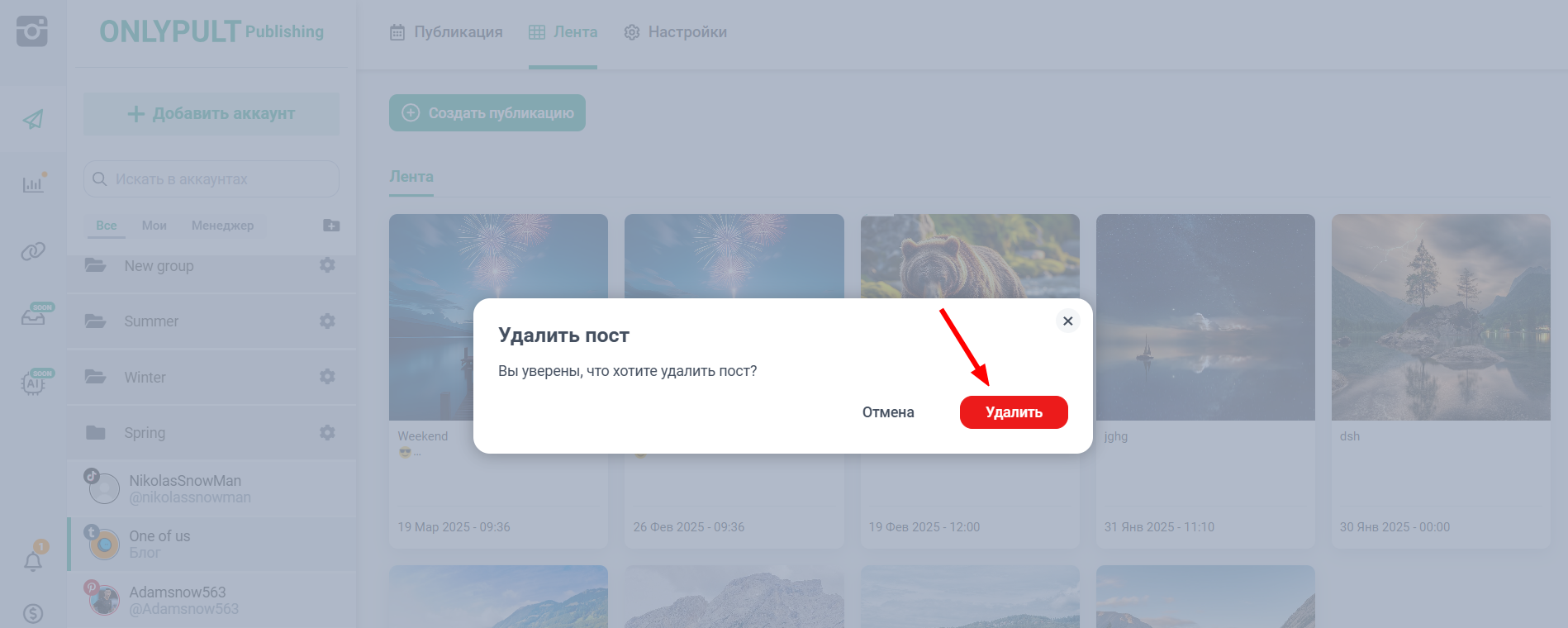The width and height of the screenshot is (1568, 628).
Task: Open the AI assistant sidebar icon
Action: tap(33, 383)
